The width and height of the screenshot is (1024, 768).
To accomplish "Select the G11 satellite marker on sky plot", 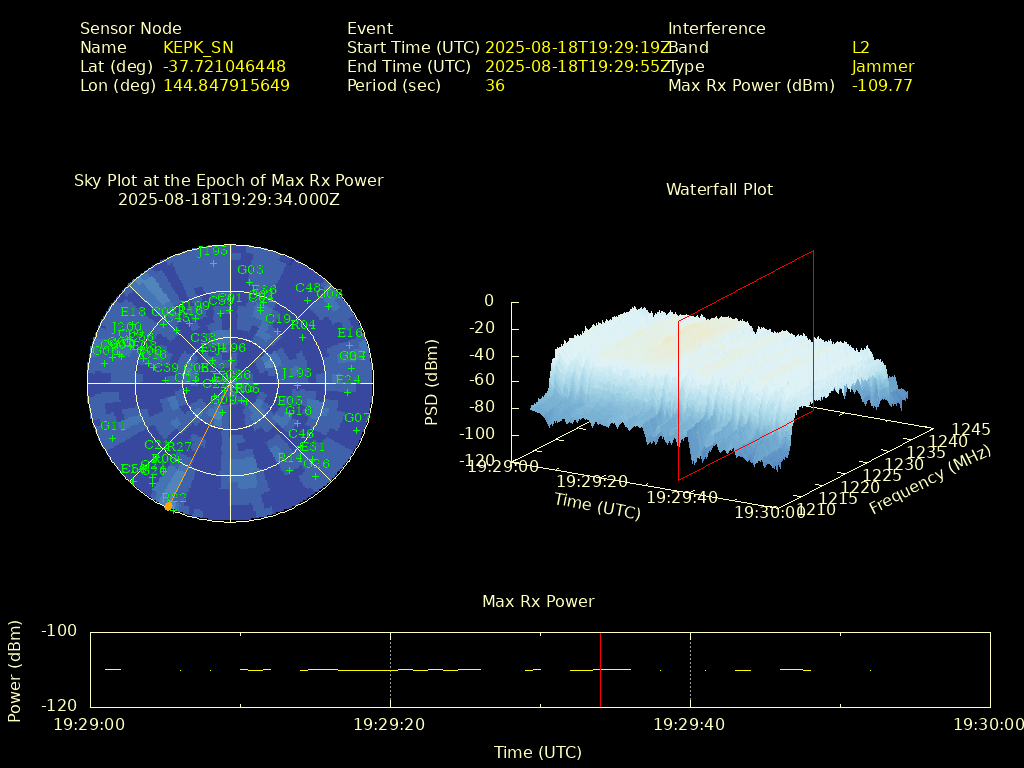I will pos(112,438).
